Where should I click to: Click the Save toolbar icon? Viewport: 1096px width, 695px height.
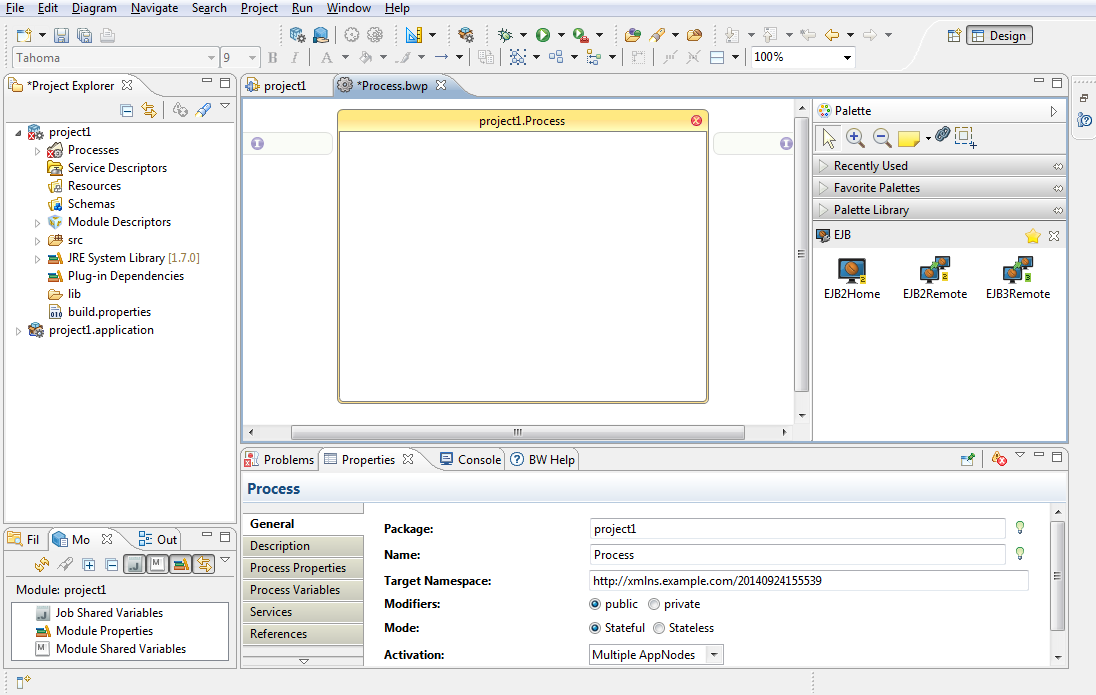[x=62, y=35]
